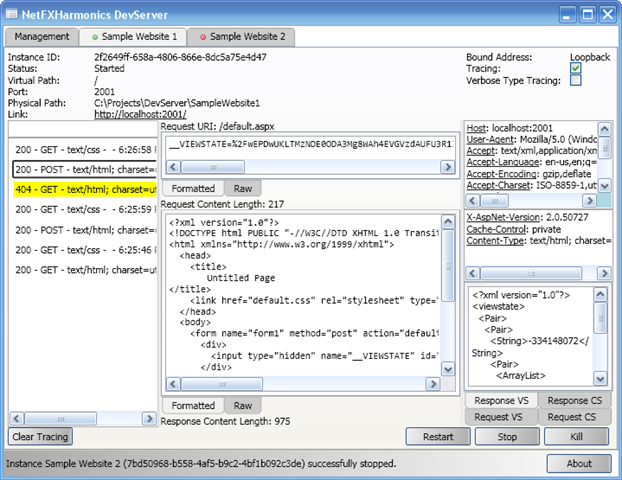Click the Restart button

coord(438,437)
